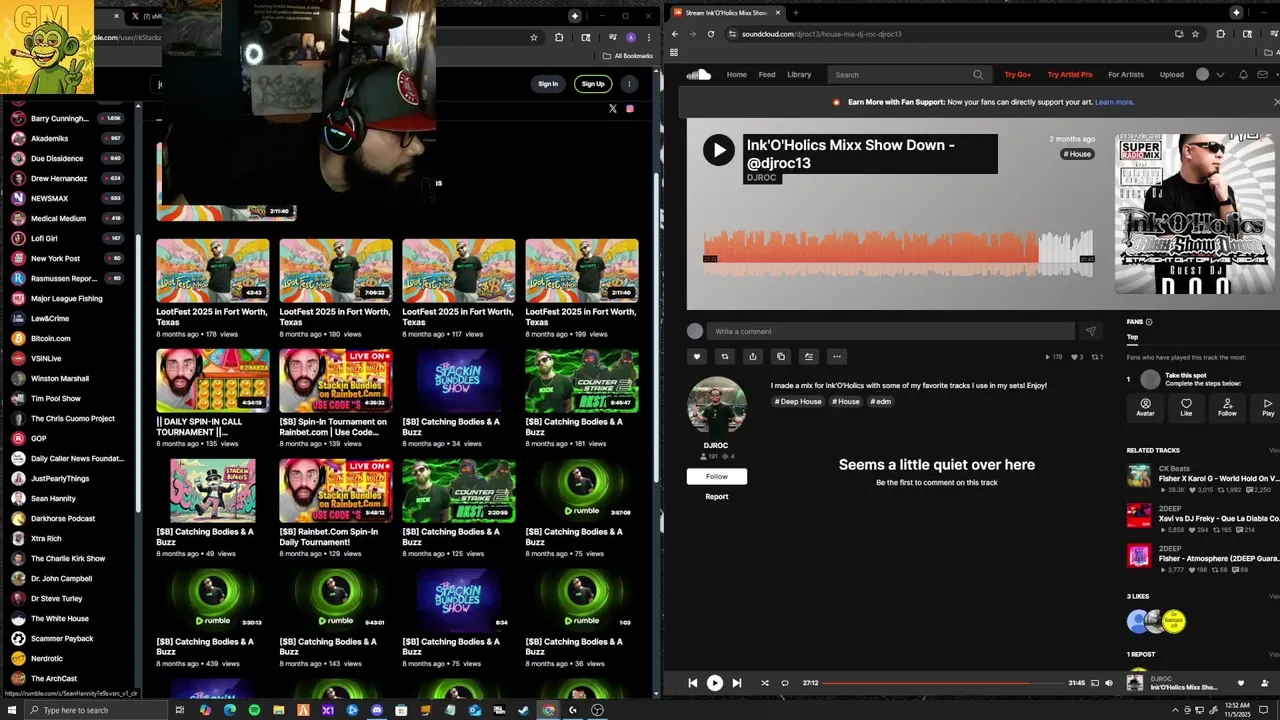Seek on the bottom player progress bar
The width and height of the screenshot is (1280, 720).
pos(943,683)
